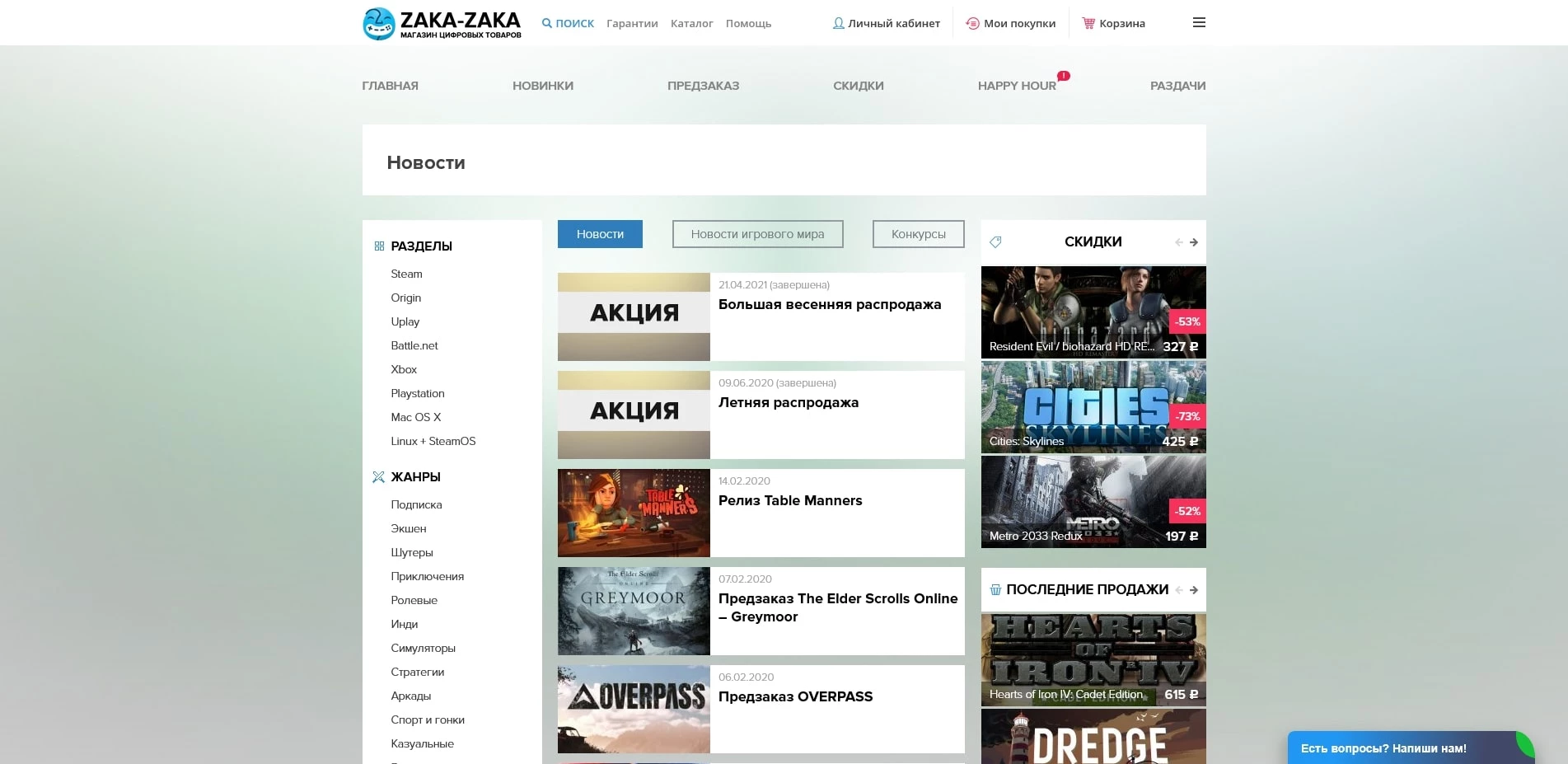Image resolution: width=1568 pixels, height=764 pixels.
Task: Click previous arrow in Скидки panel
Action: [1178, 242]
